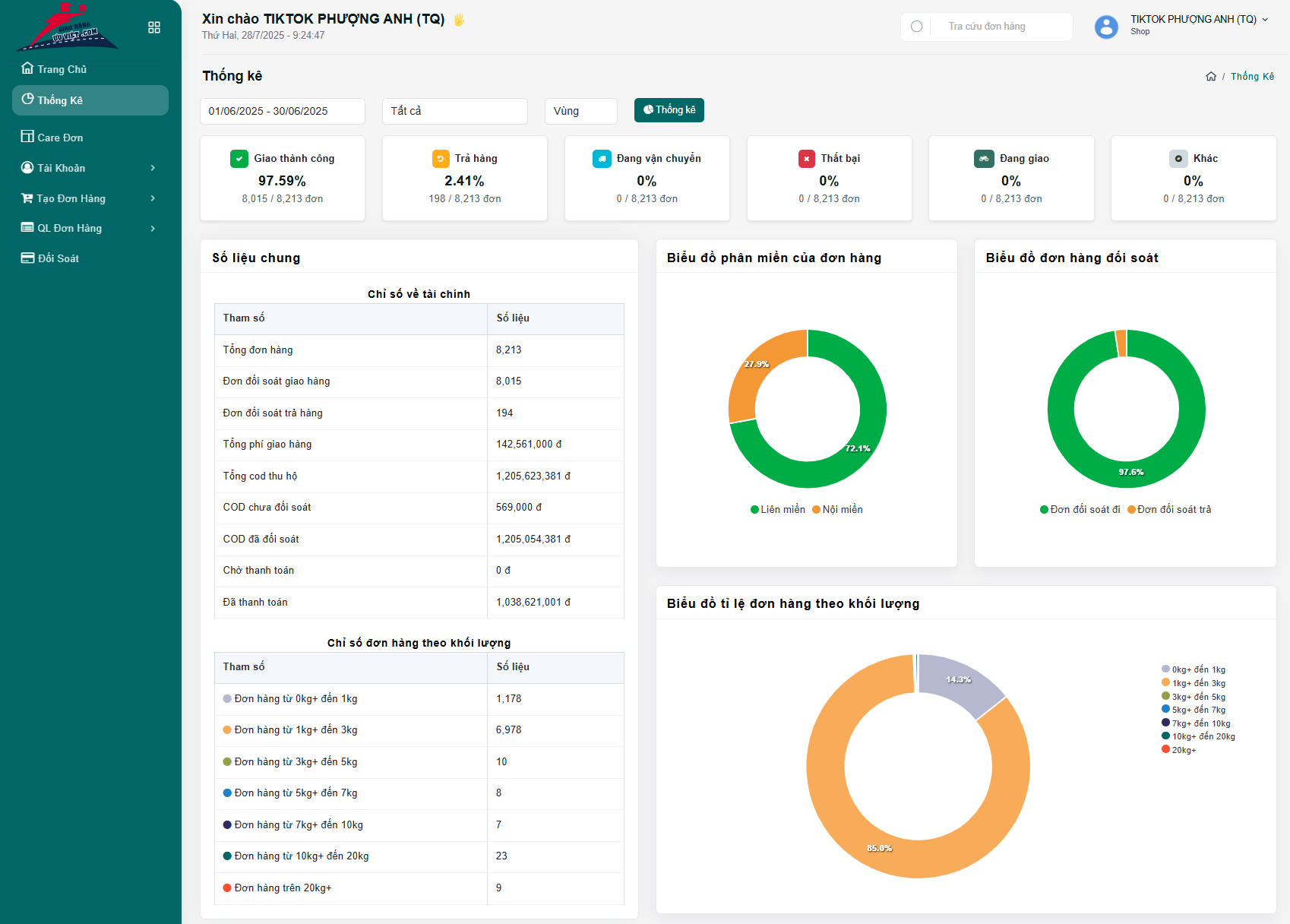Click the green Giao thành công check icon
The height and width of the screenshot is (924, 1290).
tap(239, 159)
